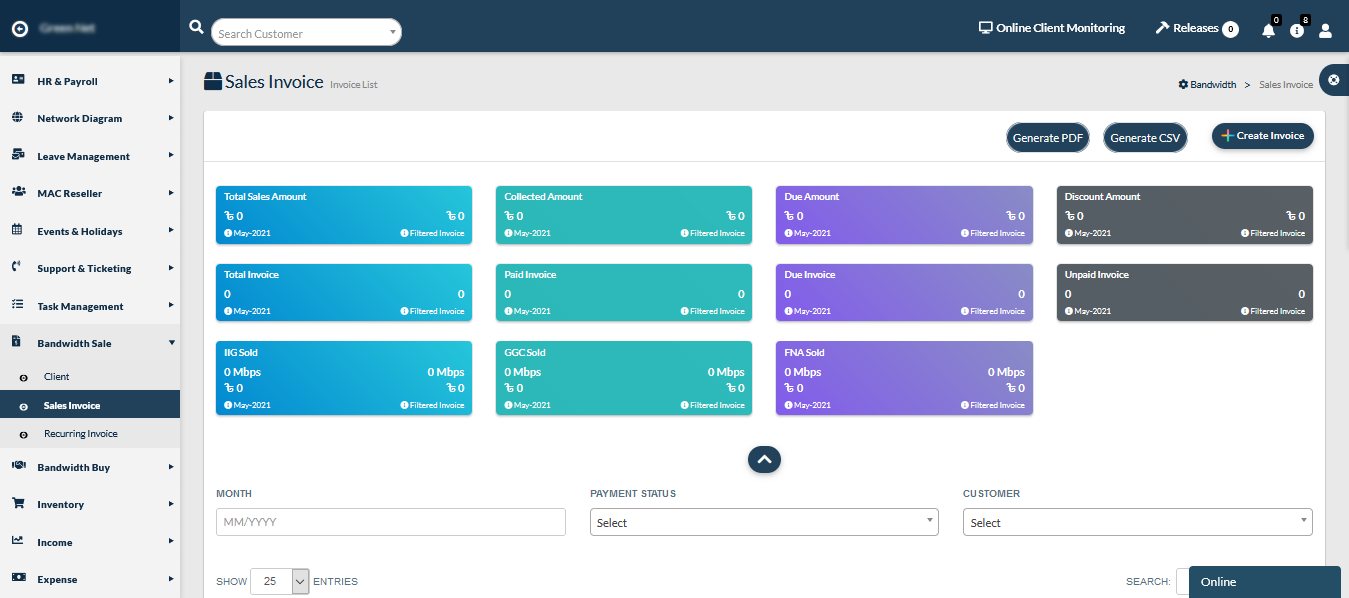Click the search magnifier icon beside Search Customer
1349x598 pixels.
(x=196, y=27)
